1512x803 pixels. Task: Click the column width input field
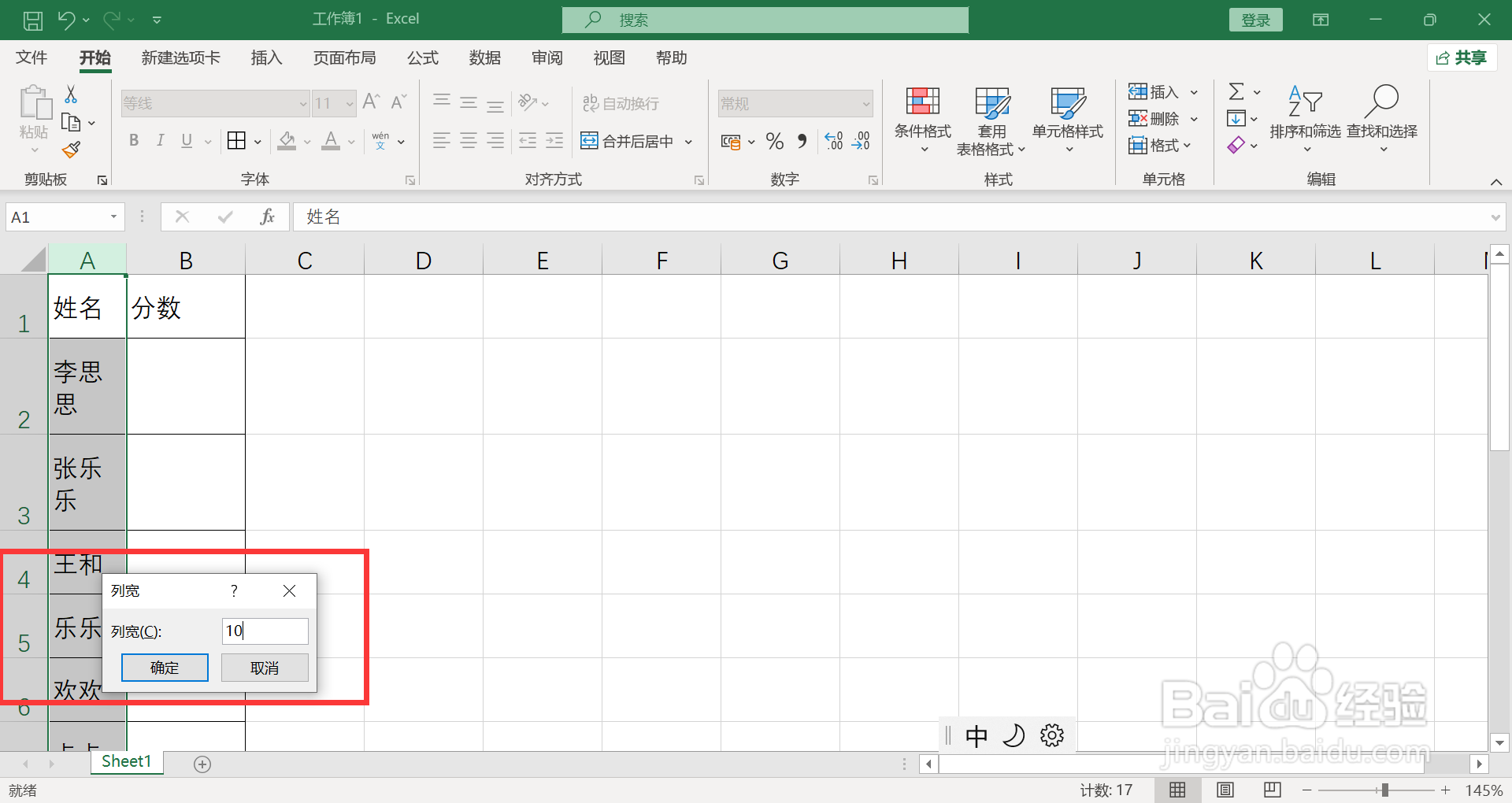point(265,631)
